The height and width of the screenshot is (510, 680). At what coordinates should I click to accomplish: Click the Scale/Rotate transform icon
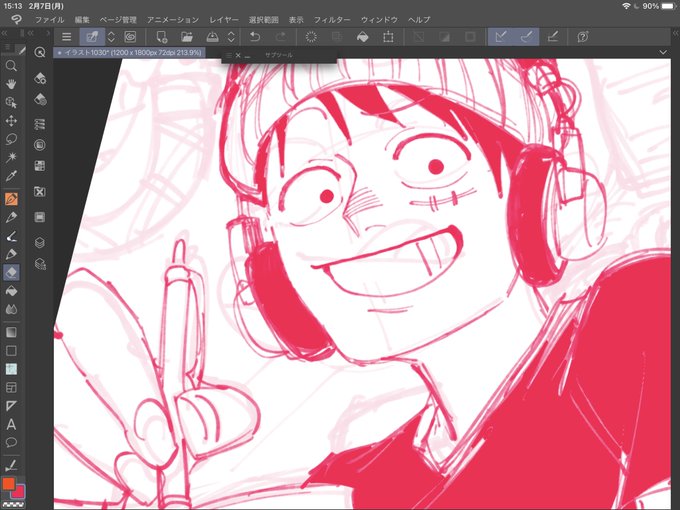pyautogui.click(x=388, y=37)
